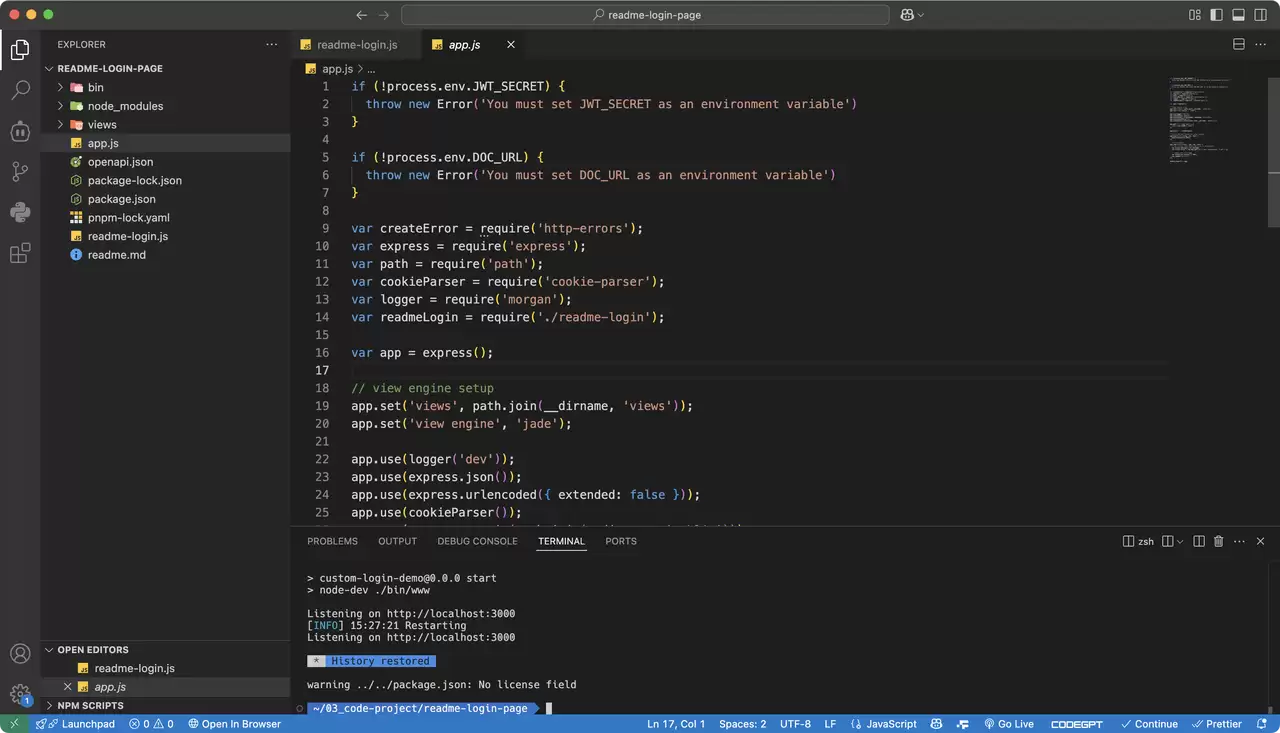This screenshot has width=1280, height=733.
Task: Select the zsh terminal entry
Action: click(1138, 541)
